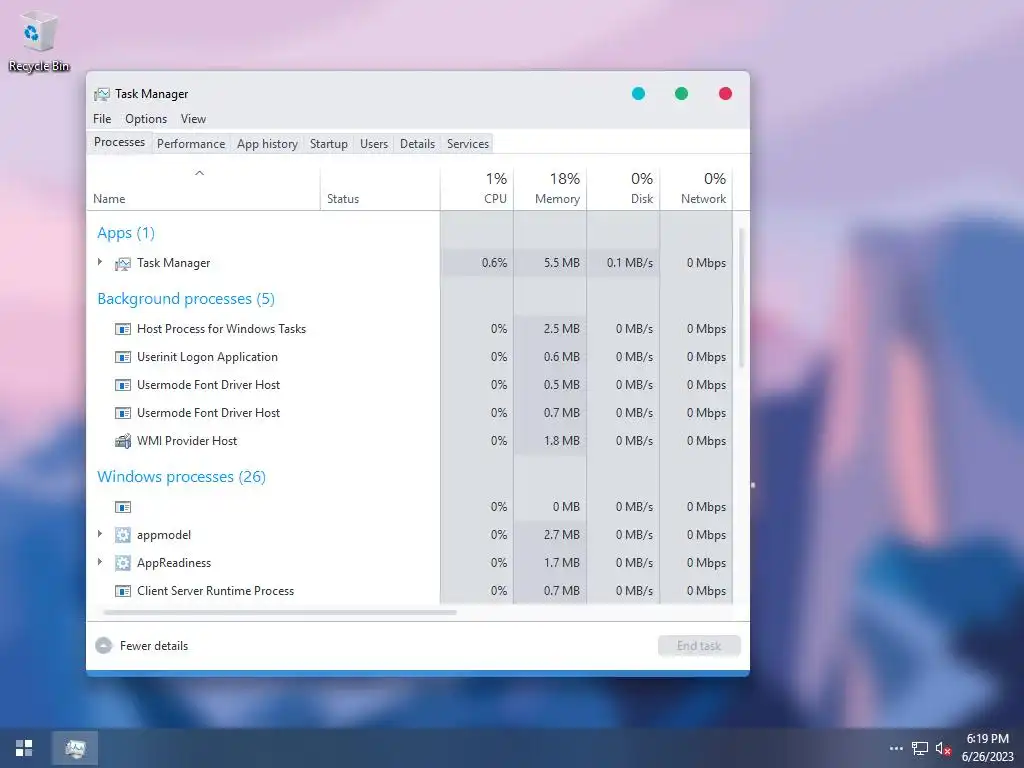Viewport: 1024px width, 768px height.
Task: Select the Host Process for Windows Tasks row
Action: (x=409, y=329)
